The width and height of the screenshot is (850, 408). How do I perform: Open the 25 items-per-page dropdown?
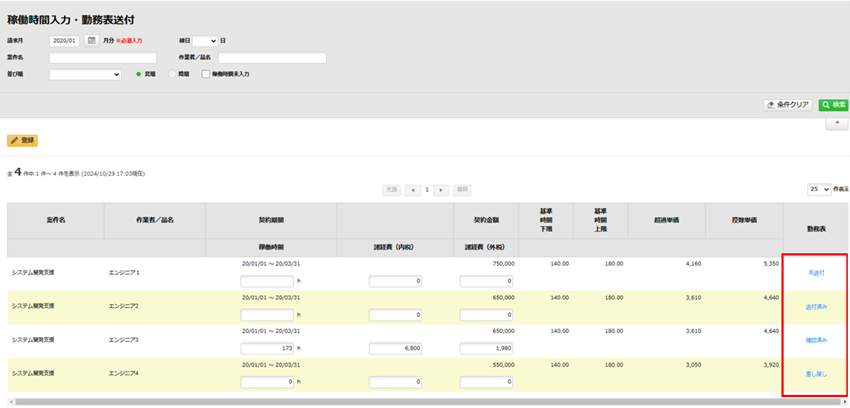(x=818, y=188)
